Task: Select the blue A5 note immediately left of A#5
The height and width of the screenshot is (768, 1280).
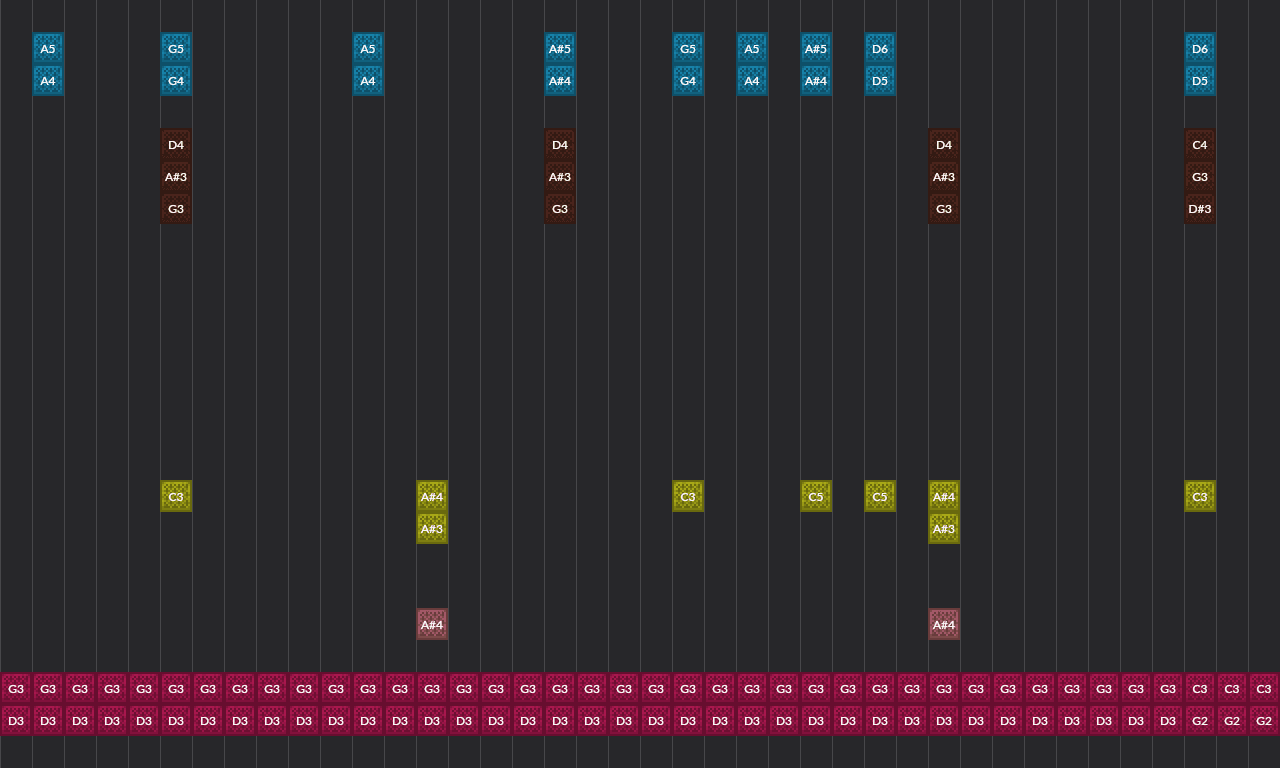Action: coord(752,49)
